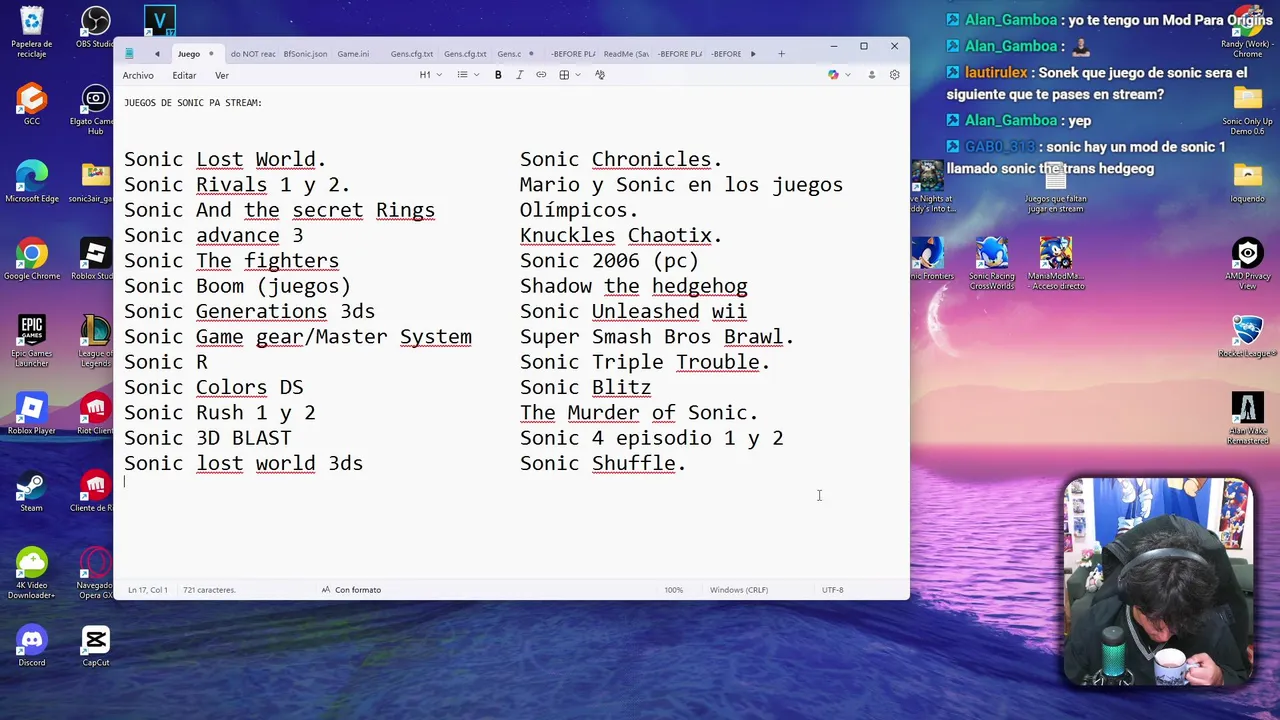
Task: Click the Notepad app icon in title bar
Action: coord(129,54)
